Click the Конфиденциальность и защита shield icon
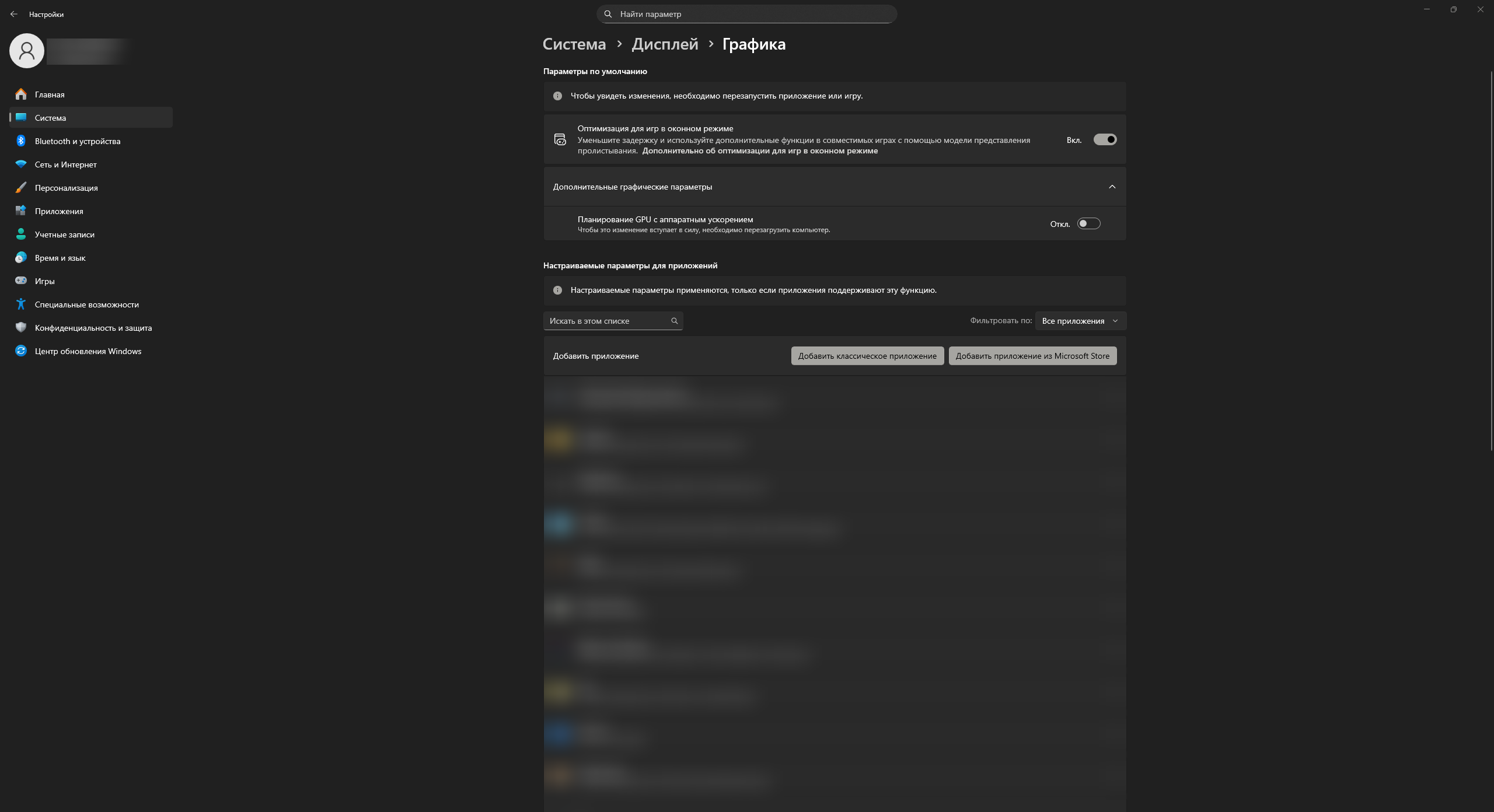Screen dimensions: 1494x812 coord(21,327)
